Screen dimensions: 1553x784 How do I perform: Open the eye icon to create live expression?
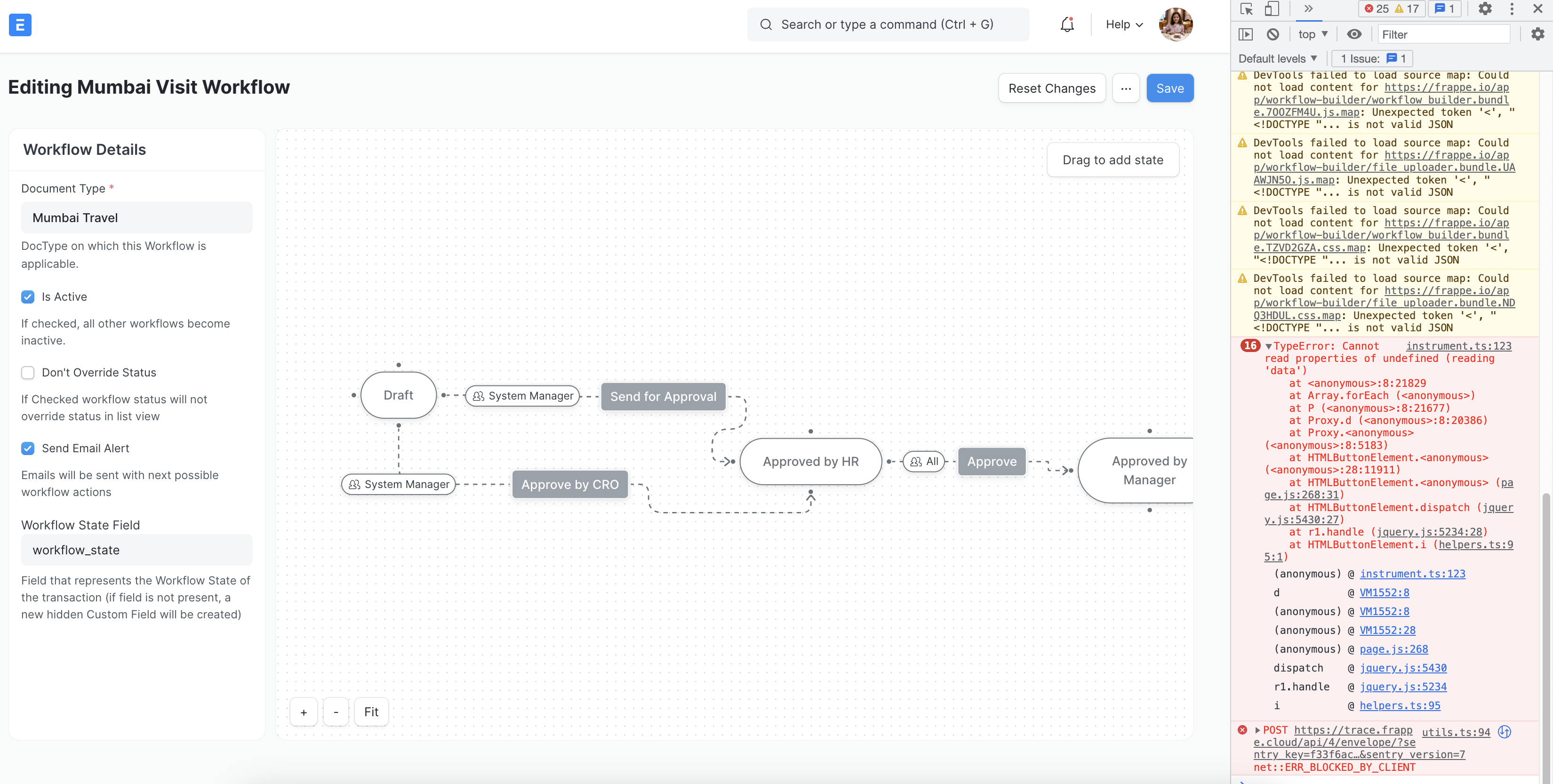[x=1355, y=34]
